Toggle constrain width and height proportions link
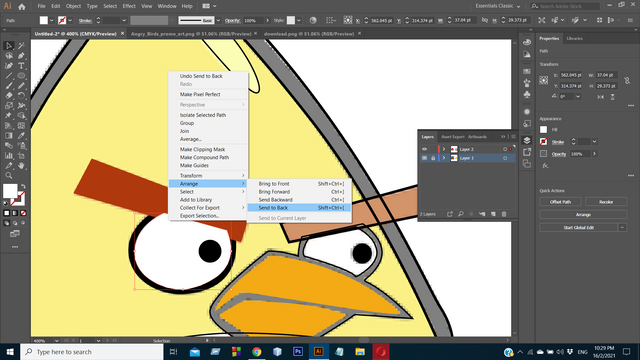The image size is (640, 360). coord(627,80)
